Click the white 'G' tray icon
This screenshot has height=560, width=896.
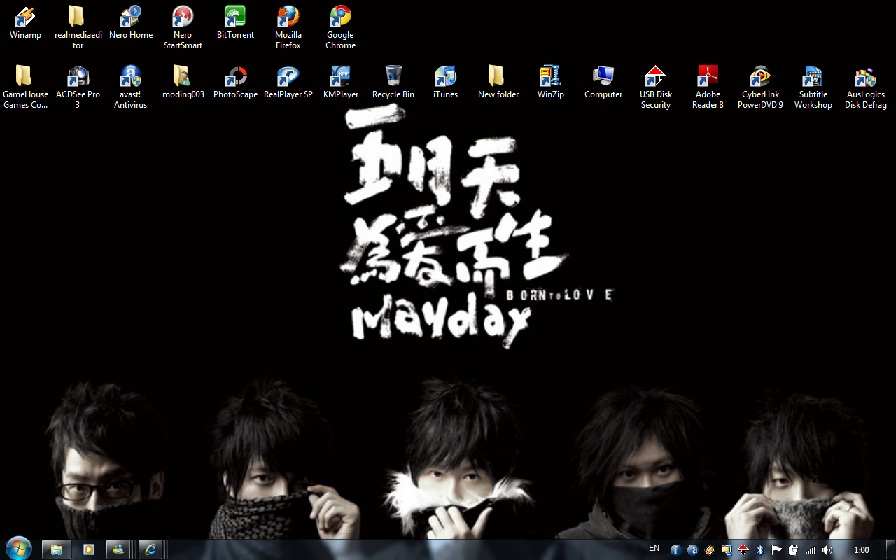pyautogui.click(x=793, y=550)
